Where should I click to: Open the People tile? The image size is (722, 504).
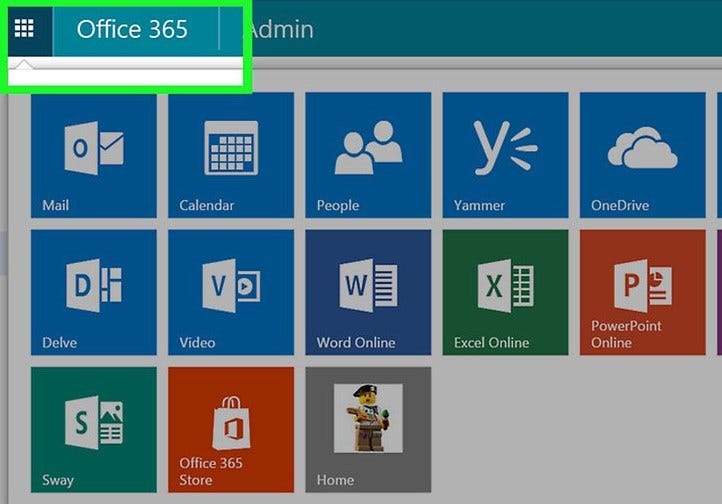click(368, 155)
